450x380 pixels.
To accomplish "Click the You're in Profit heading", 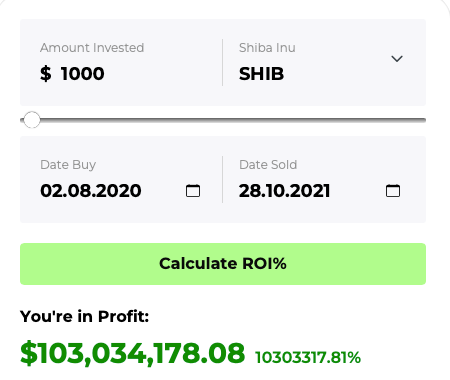I will [84, 316].
